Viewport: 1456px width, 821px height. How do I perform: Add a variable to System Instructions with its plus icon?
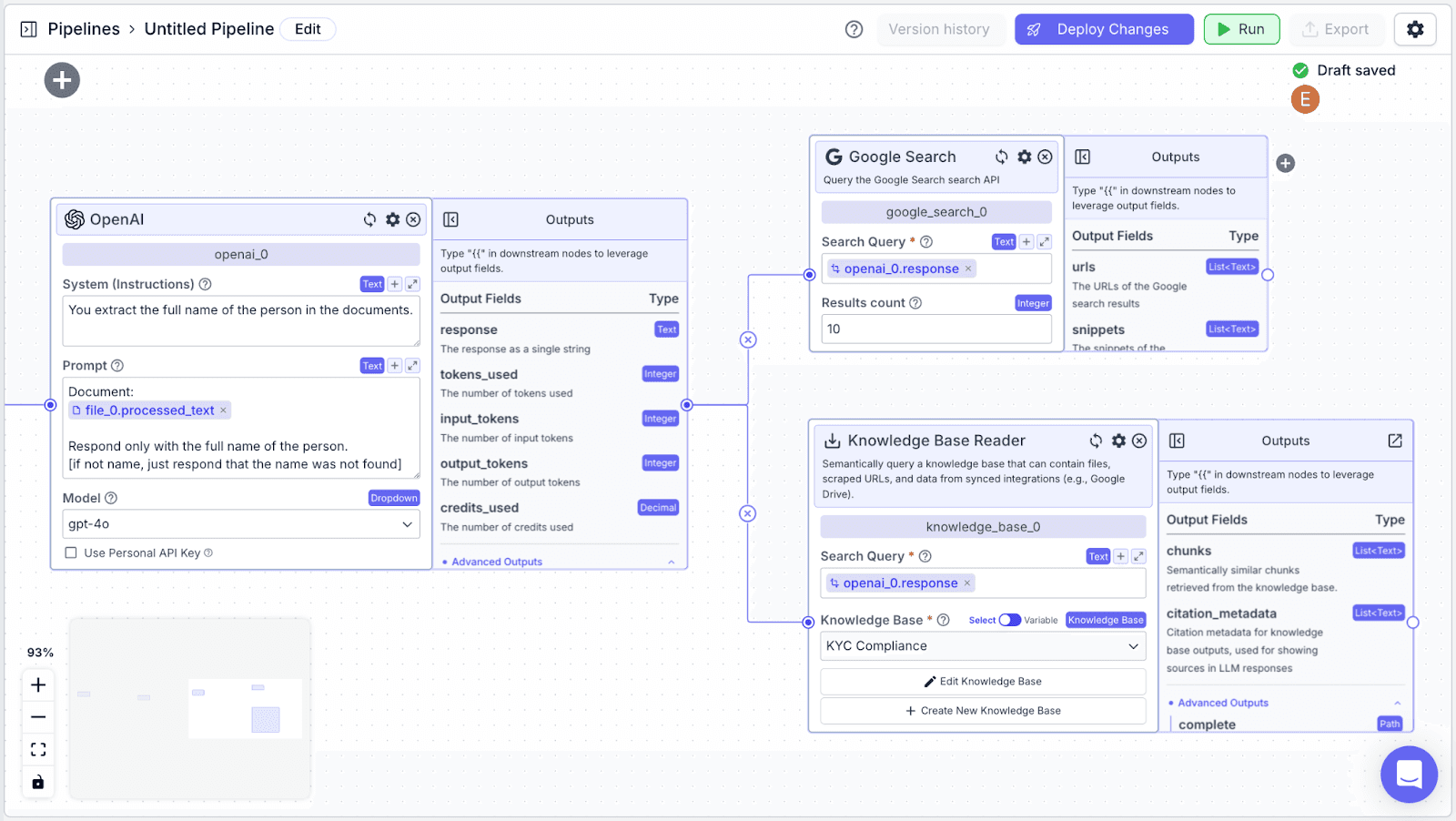tap(395, 284)
